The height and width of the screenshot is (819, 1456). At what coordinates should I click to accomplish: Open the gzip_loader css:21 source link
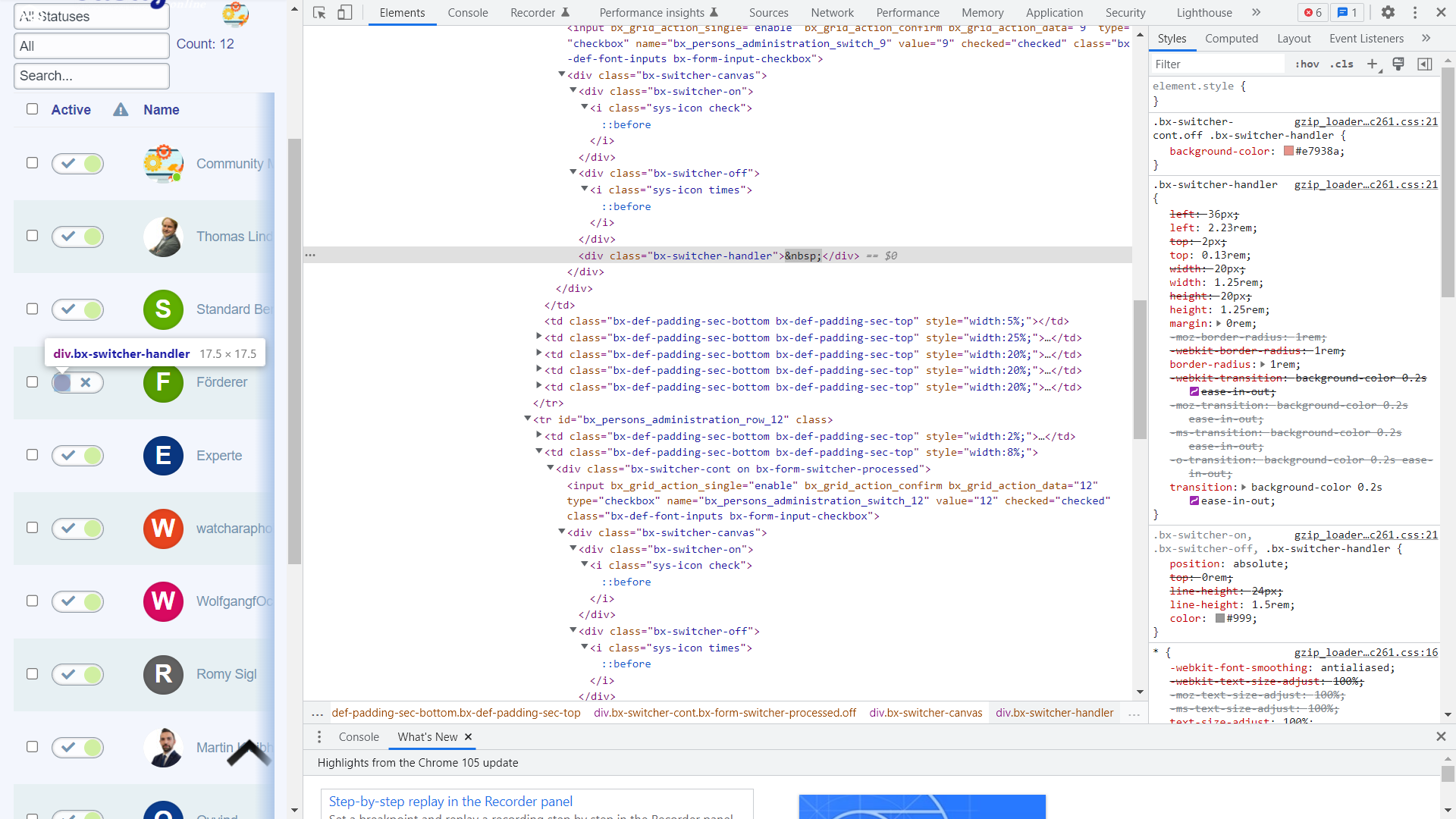click(1365, 121)
